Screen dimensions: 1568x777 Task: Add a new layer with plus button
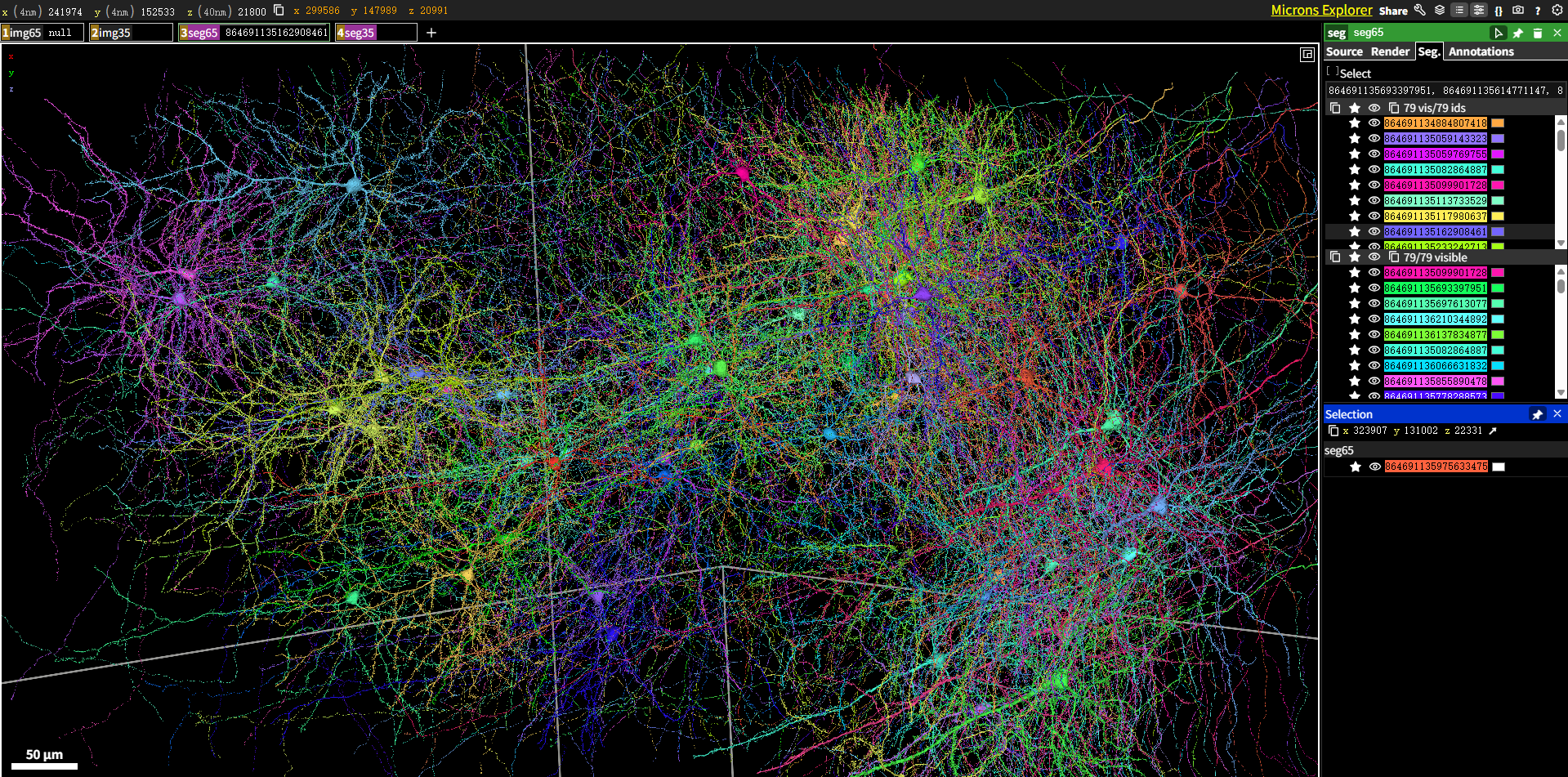point(431,33)
